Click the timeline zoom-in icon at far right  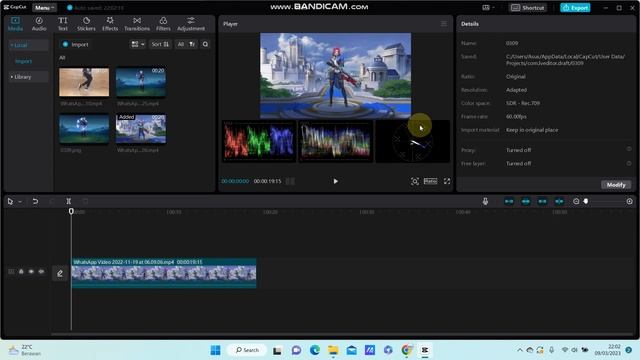click(629, 201)
